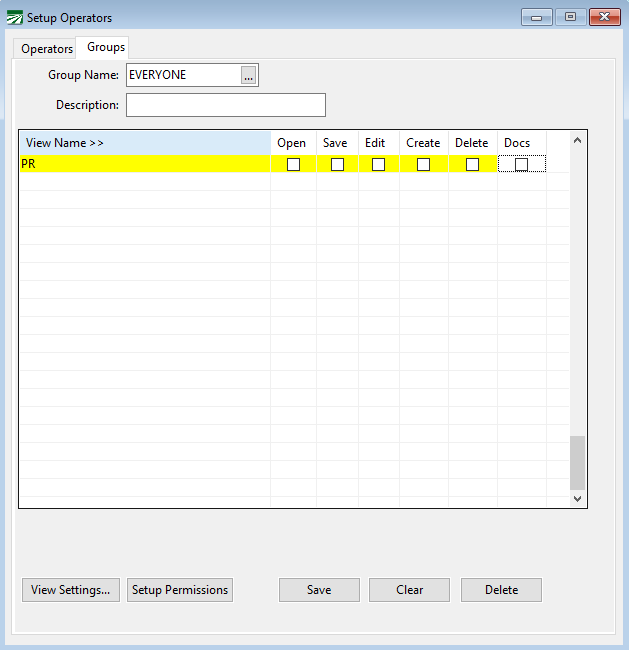Open Group Name lookup ellipsis button
The width and height of the screenshot is (629, 650).
248,76
